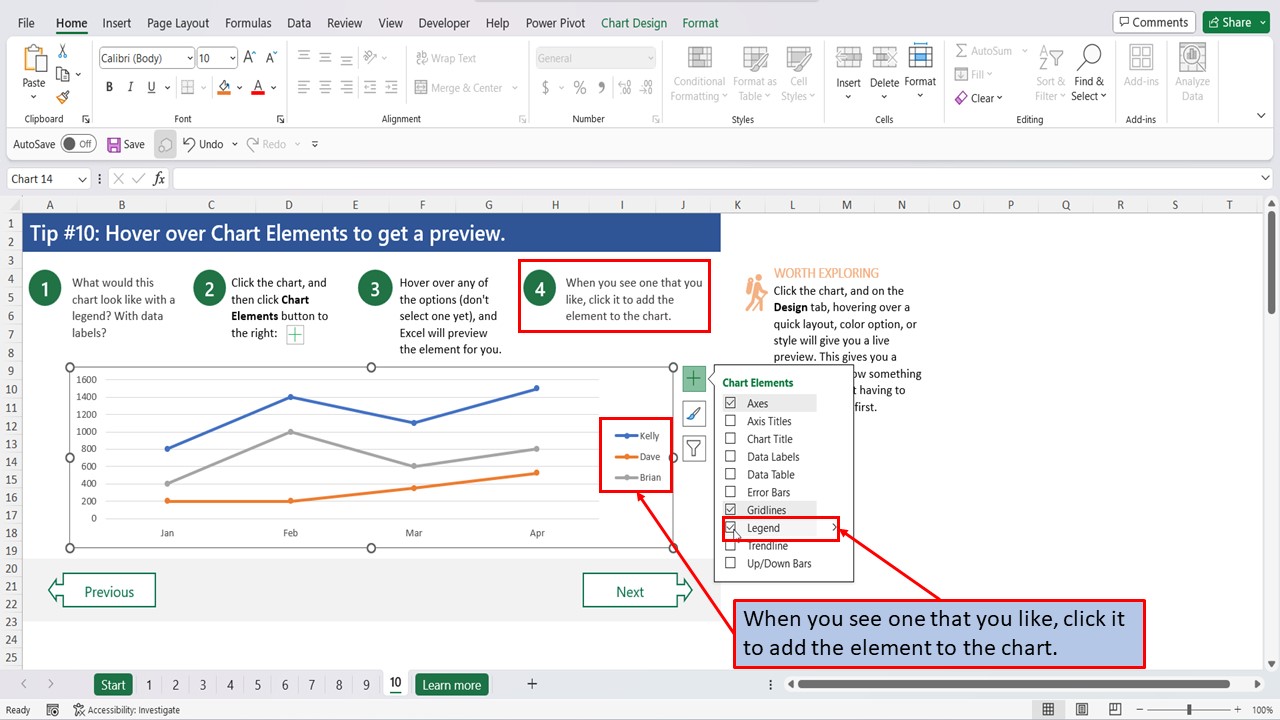Screen dimensions: 1280x720
Task: Check the Data Labels checkbox
Action: [730, 457]
